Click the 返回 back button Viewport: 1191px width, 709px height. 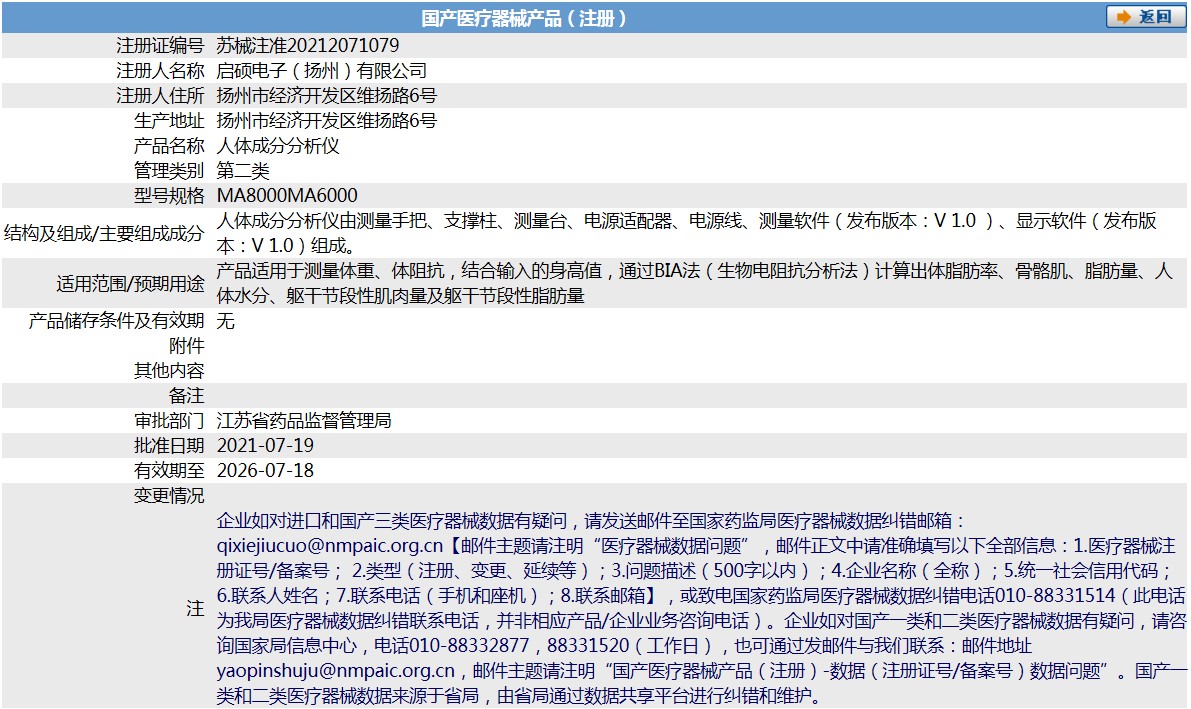1144,17
